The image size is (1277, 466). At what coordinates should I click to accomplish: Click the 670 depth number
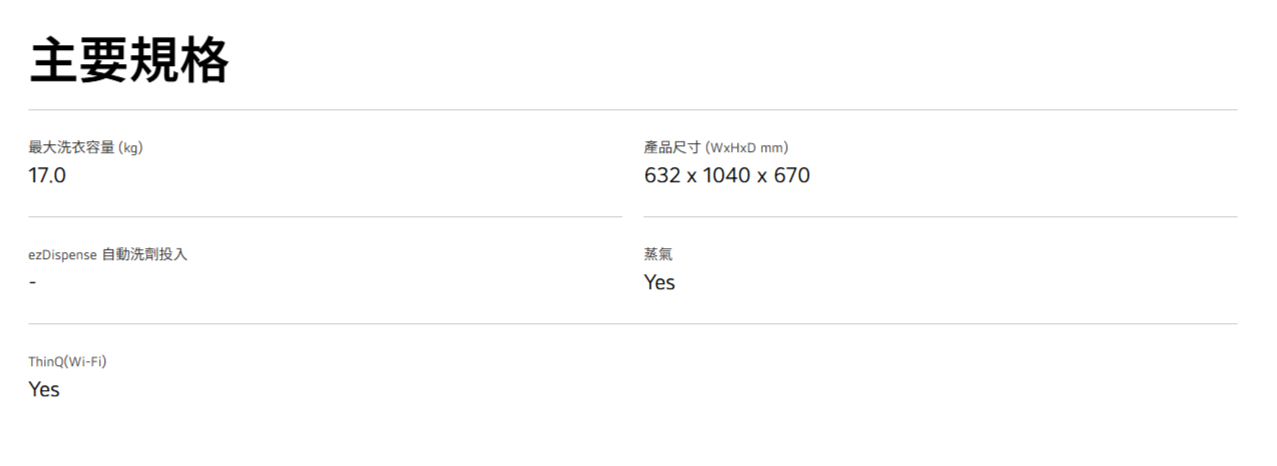[791, 176]
